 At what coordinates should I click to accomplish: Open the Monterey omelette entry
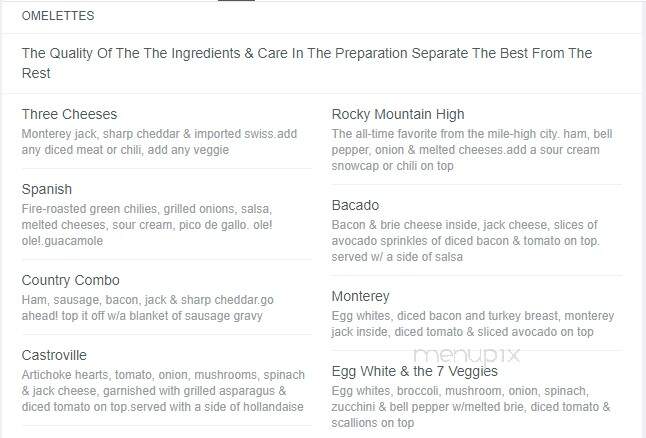click(x=360, y=296)
